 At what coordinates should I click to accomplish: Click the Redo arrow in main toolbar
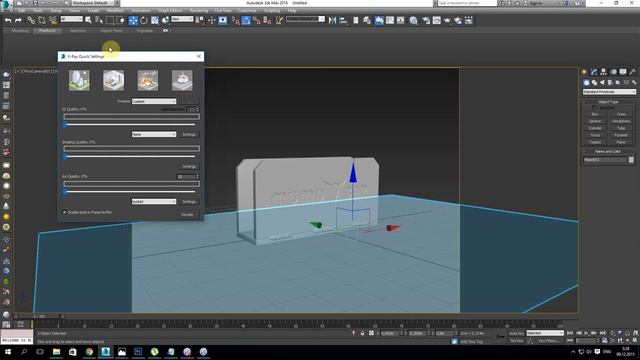18,20
